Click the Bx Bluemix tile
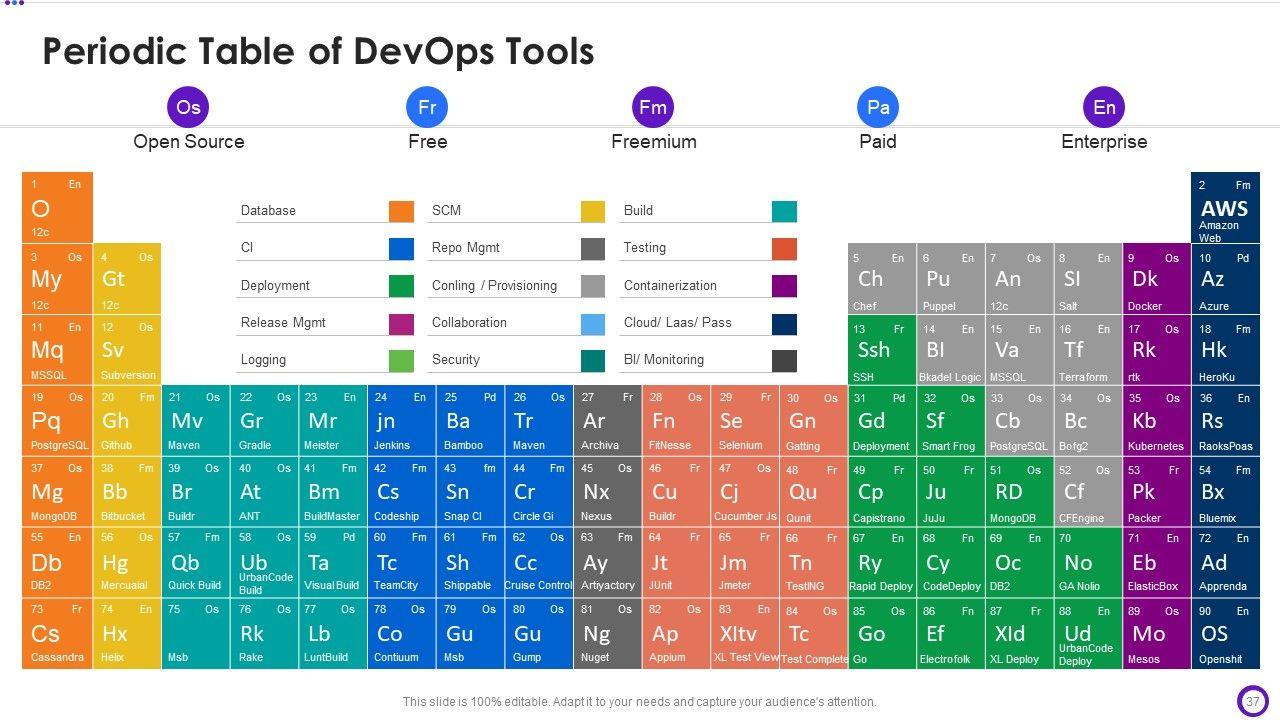The image size is (1280, 720). coord(1225,492)
